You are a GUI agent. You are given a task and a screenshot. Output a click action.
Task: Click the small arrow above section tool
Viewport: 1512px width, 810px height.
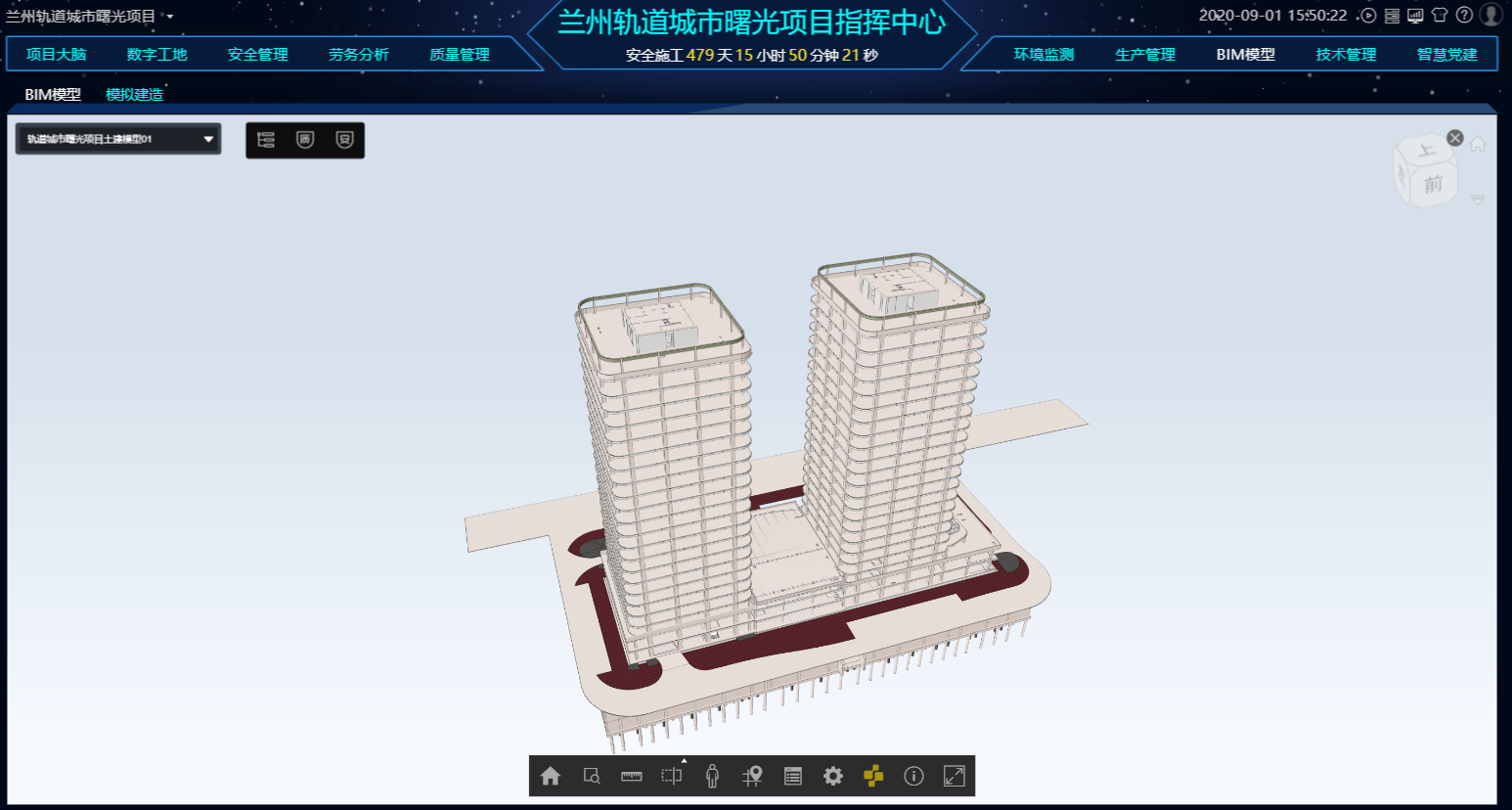pyautogui.click(x=684, y=760)
